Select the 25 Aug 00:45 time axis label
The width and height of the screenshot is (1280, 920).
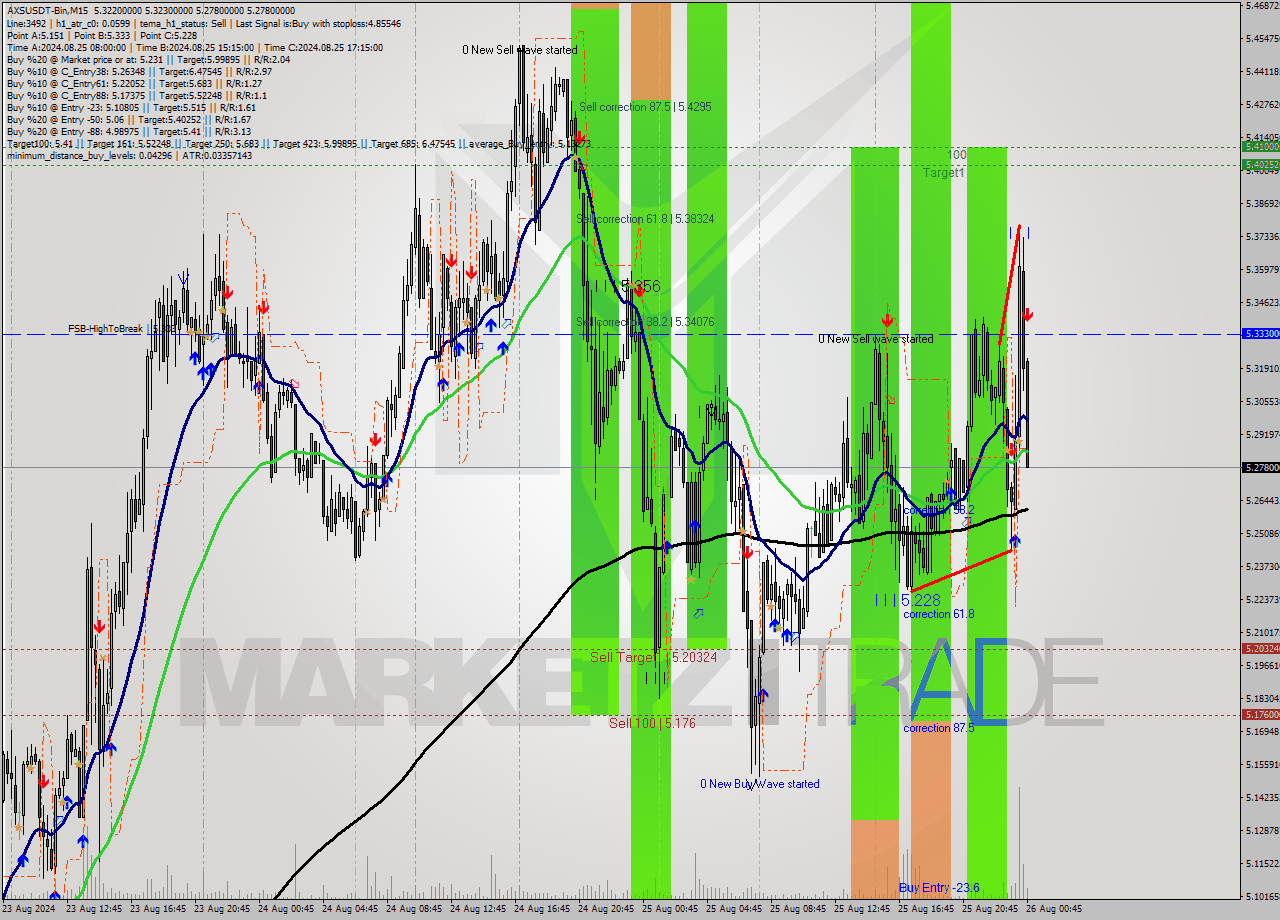669,909
